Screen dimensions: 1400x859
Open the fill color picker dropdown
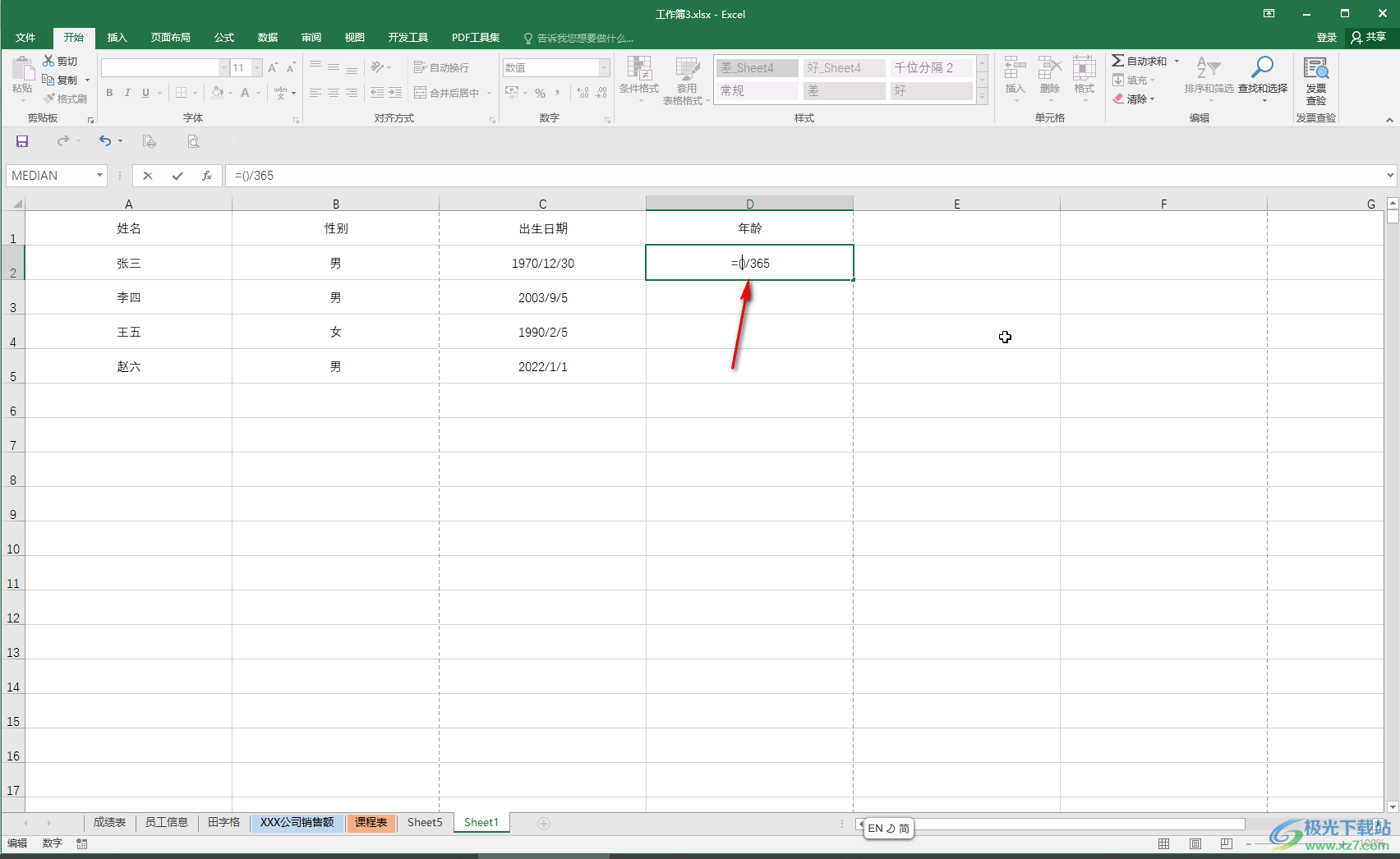click(230, 93)
